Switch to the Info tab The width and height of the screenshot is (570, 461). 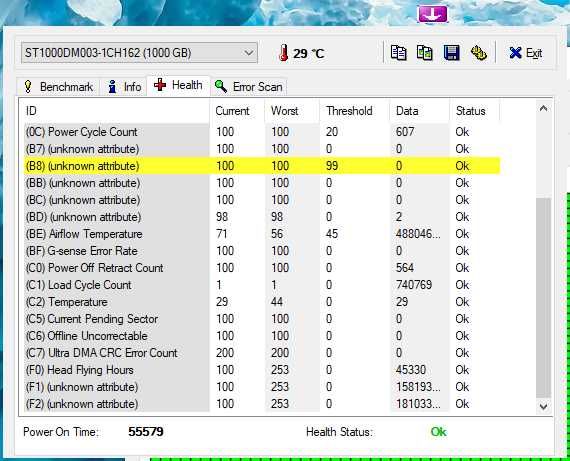tap(124, 87)
